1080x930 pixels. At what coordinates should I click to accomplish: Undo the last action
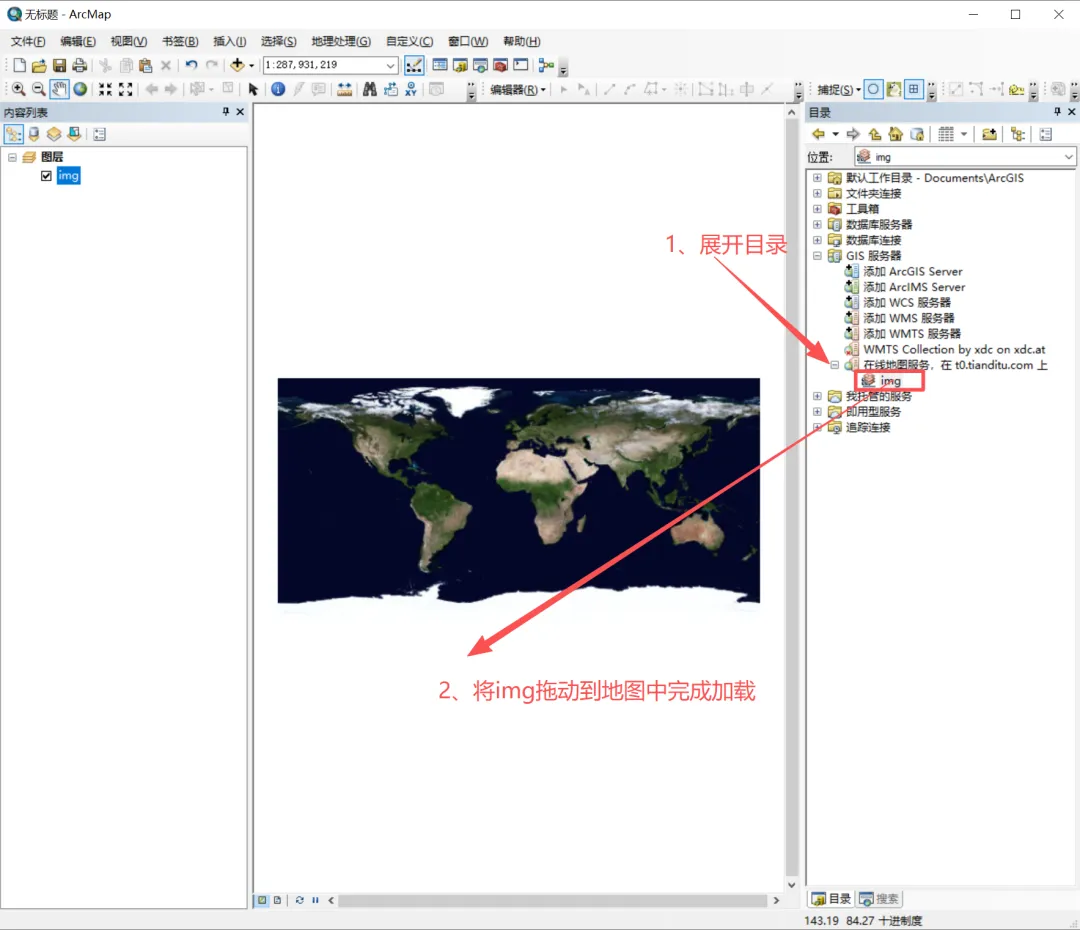click(191, 65)
